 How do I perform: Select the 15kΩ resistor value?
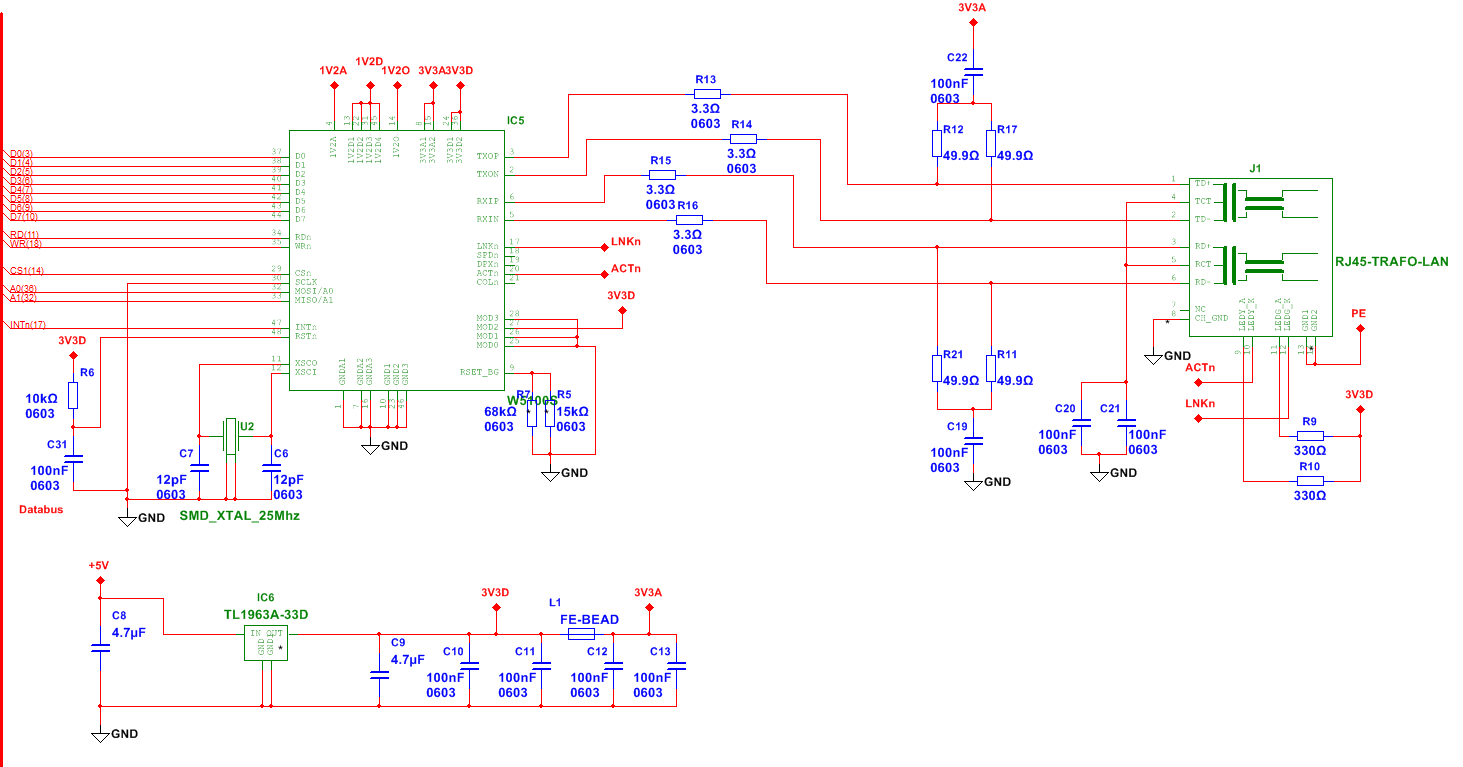572,411
